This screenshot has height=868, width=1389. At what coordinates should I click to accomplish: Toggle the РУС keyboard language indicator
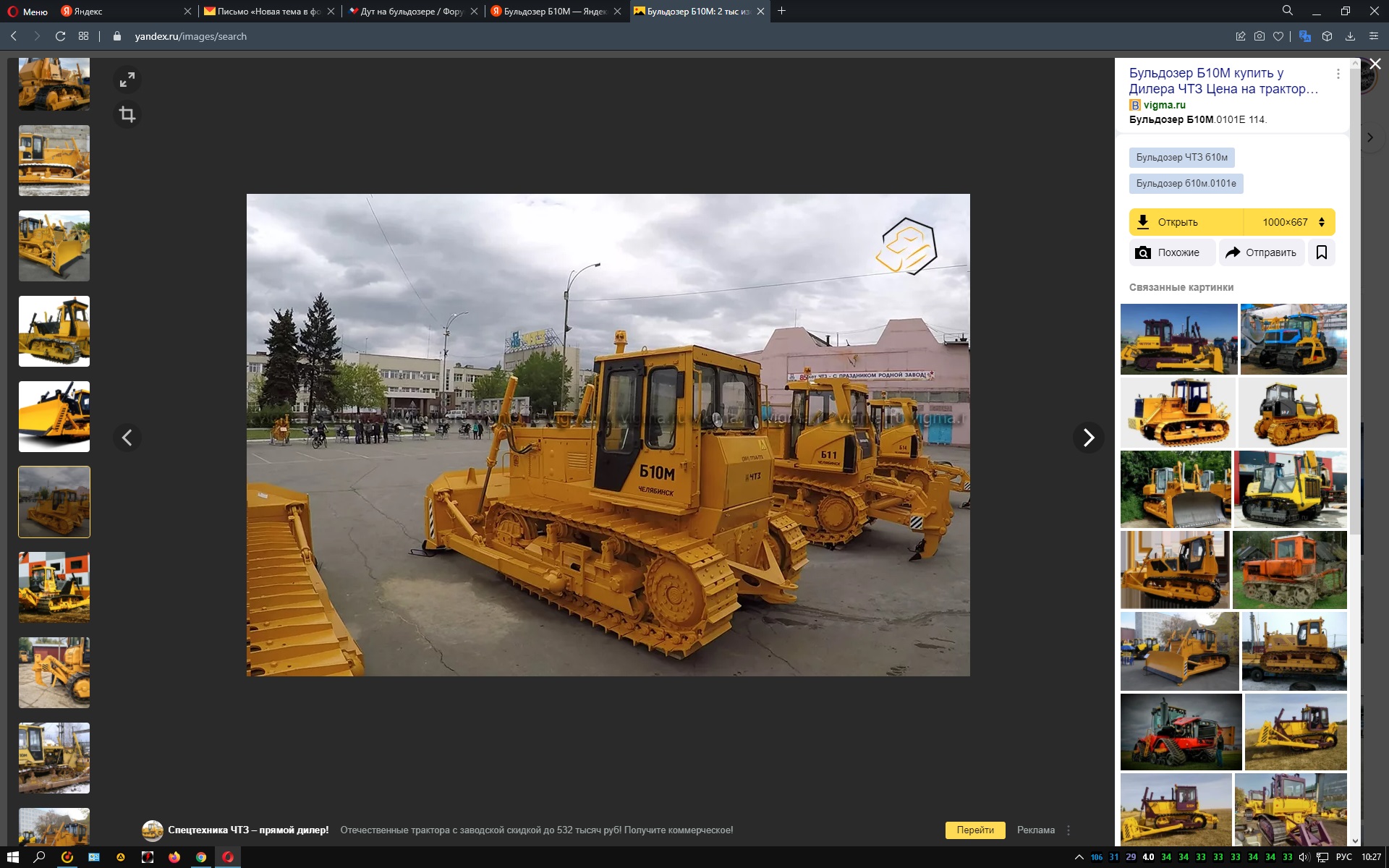pos(1343,857)
